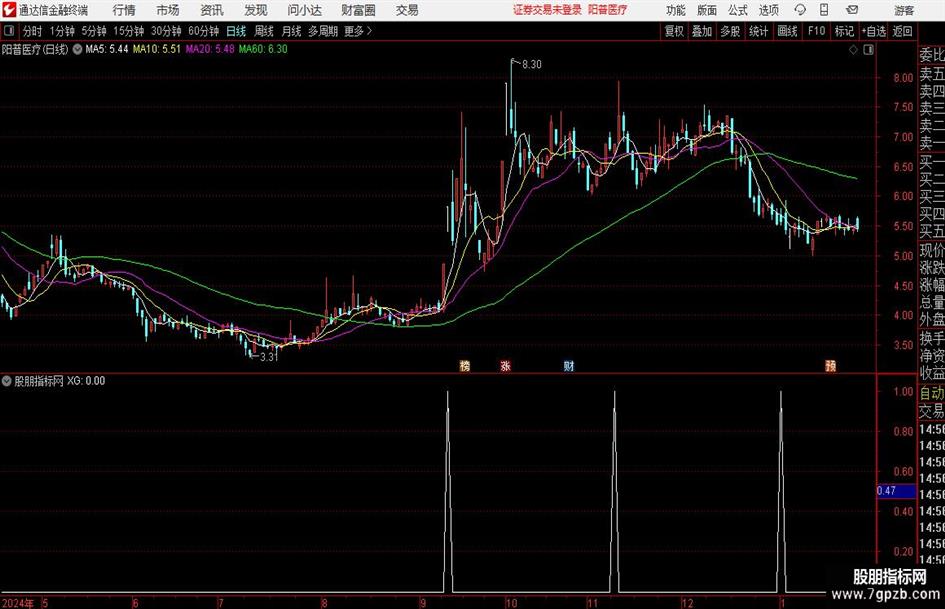Click the 多股 multi-stock button
This screenshot has height=609, width=945.
pyautogui.click(x=730, y=31)
